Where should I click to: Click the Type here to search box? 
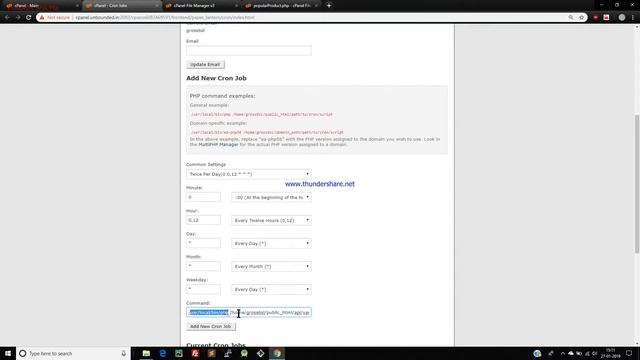(x=73, y=353)
